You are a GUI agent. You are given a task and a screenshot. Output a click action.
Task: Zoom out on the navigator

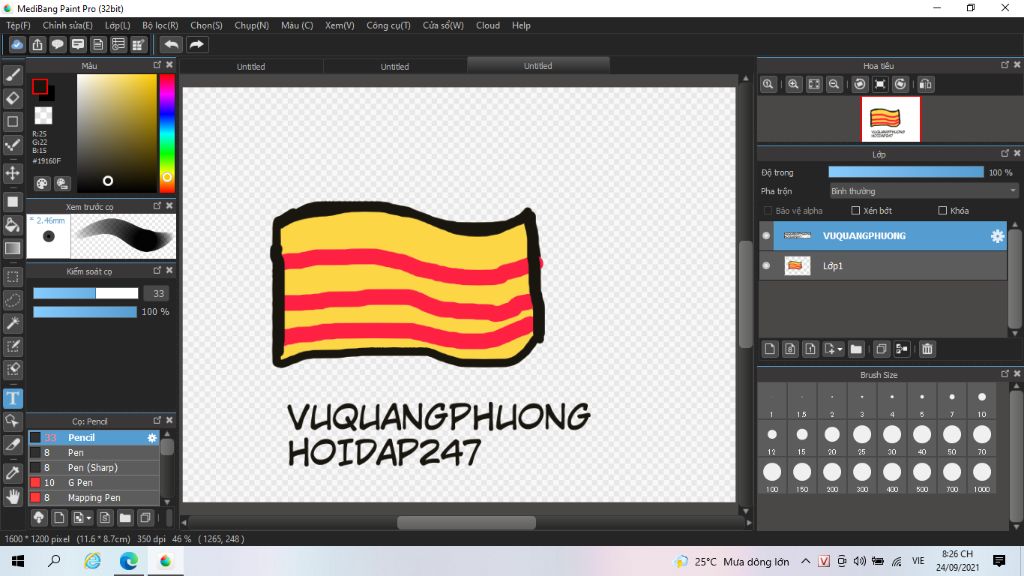pyautogui.click(x=834, y=84)
